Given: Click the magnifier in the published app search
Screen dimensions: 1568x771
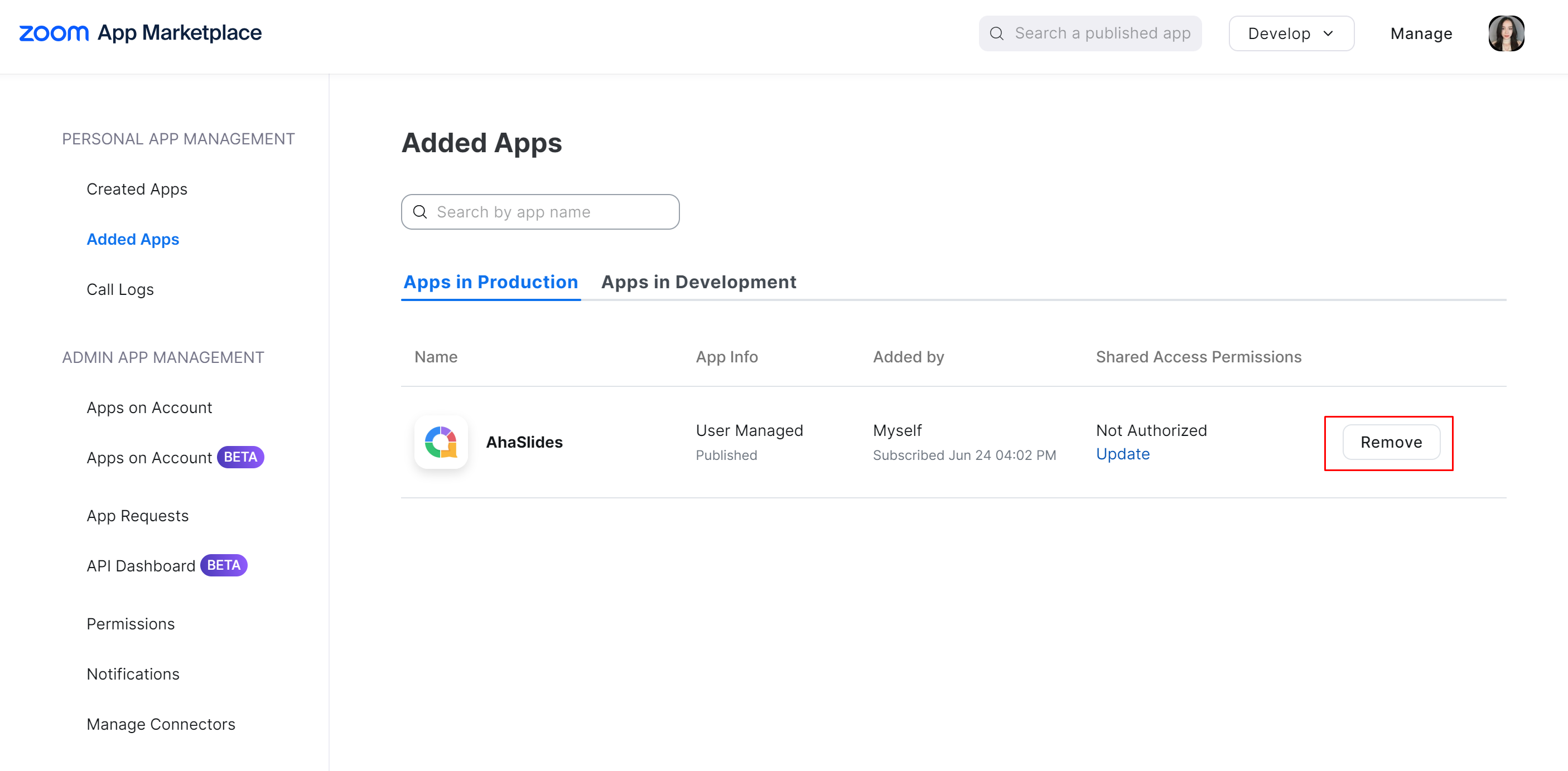Looking at the screenshot, I should click(x=996, y=33).
